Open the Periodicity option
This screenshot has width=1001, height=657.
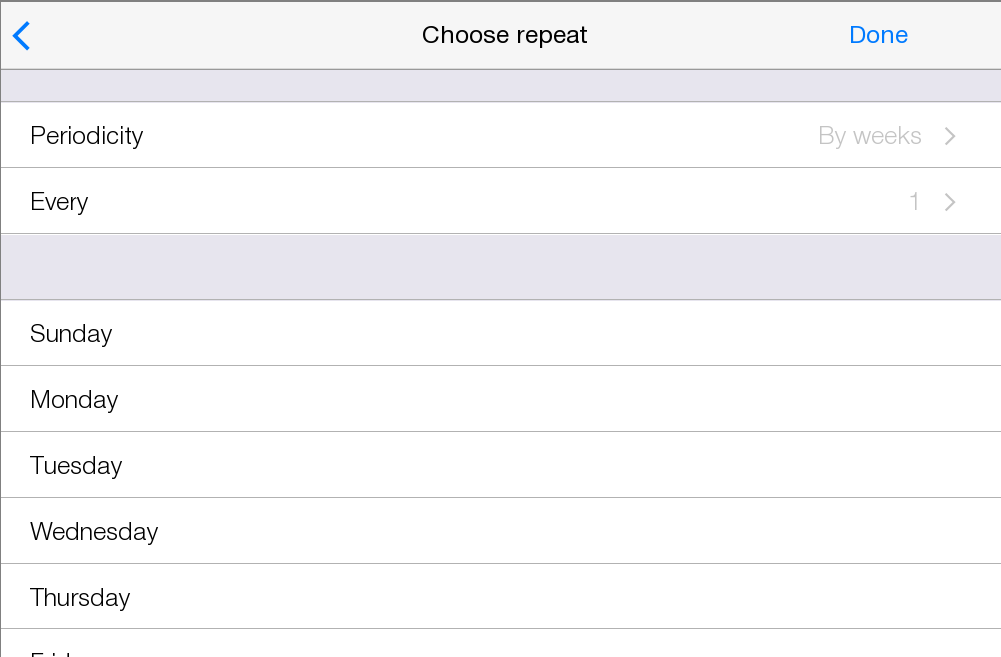pos(87,136)
